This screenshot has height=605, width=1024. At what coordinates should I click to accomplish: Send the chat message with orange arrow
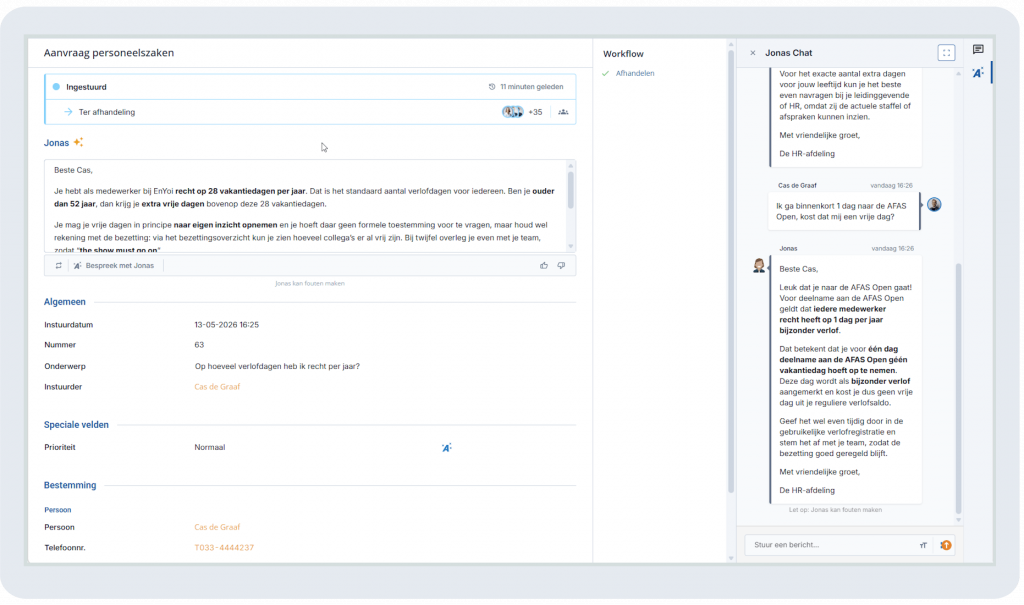point(946,545)
